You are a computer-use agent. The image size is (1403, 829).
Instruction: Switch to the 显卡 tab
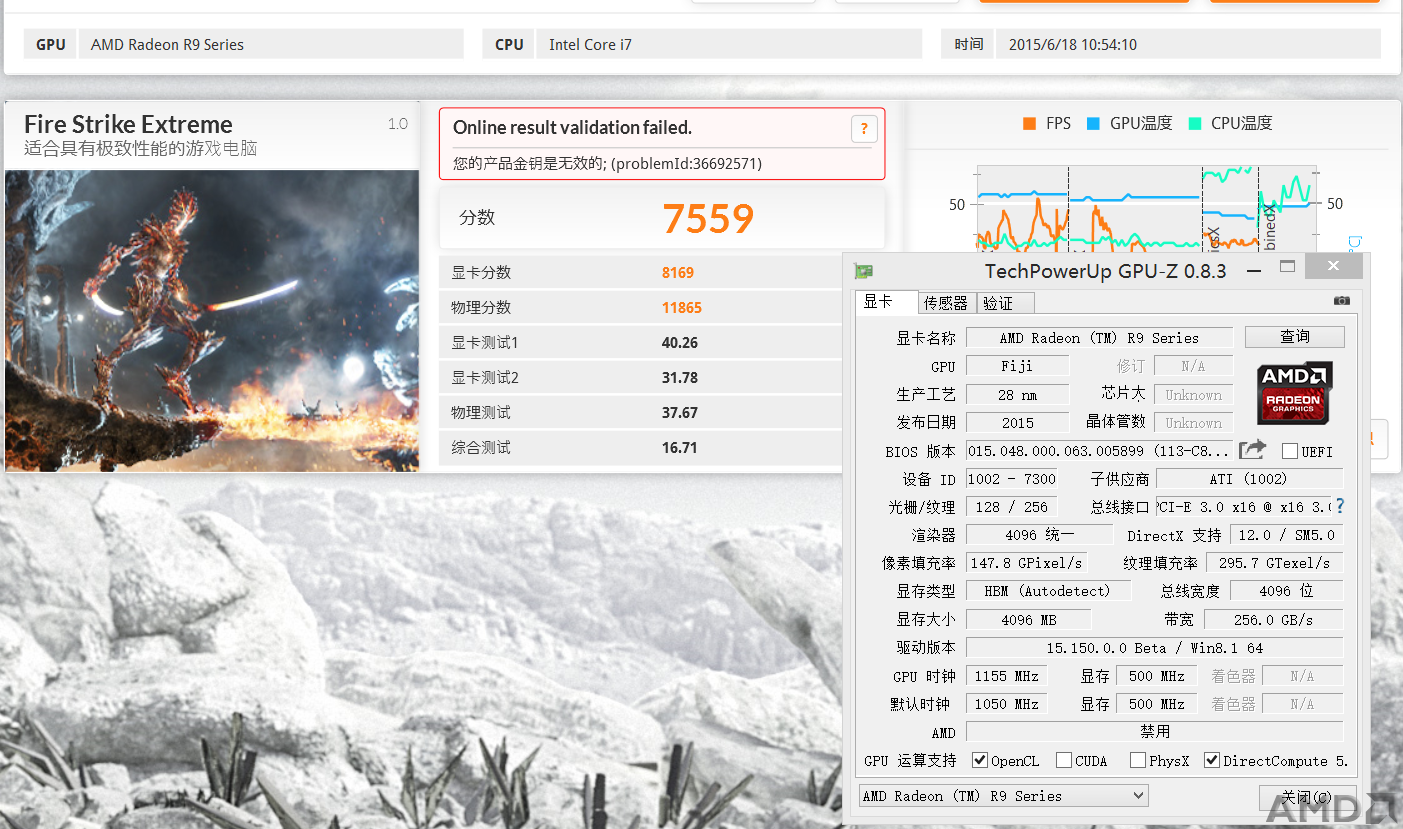887,302
